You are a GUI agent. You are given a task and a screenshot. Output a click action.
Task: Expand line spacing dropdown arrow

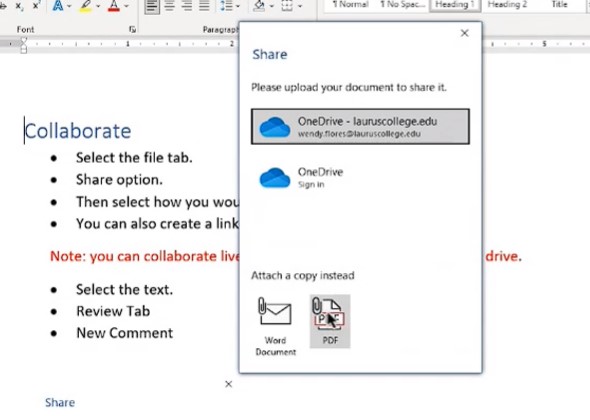click(x=238, y=6)
